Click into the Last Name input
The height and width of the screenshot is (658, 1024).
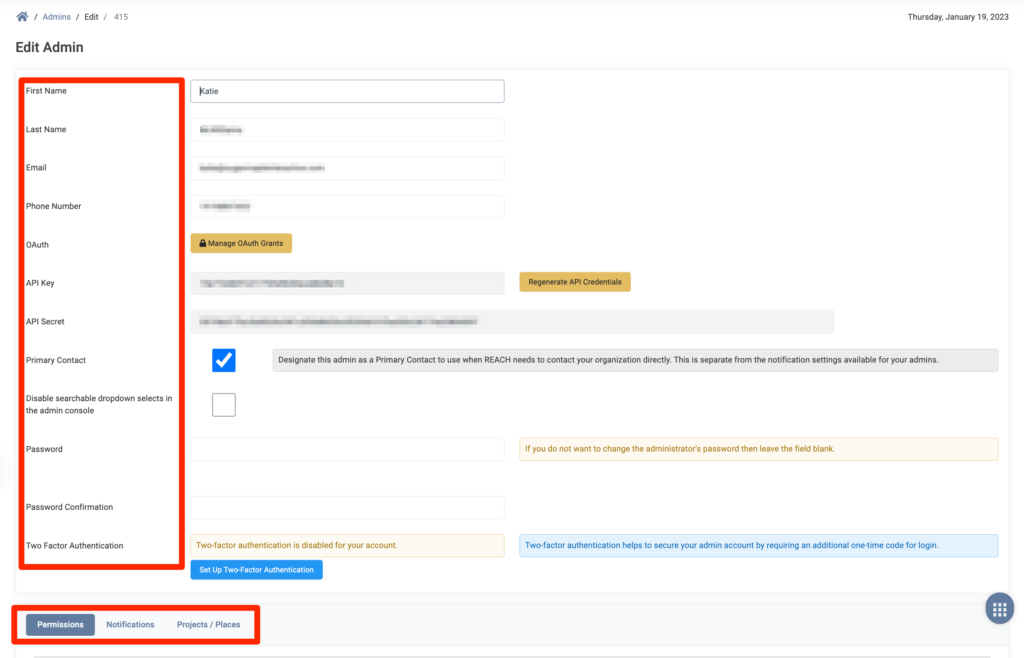click(x=347, y=130)
